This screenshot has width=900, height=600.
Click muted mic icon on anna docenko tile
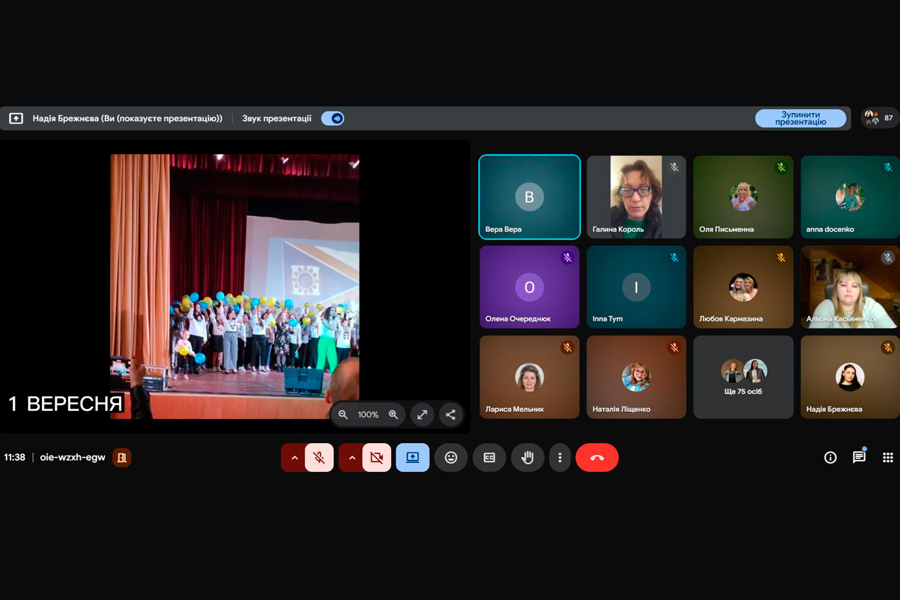pos(888,168)
